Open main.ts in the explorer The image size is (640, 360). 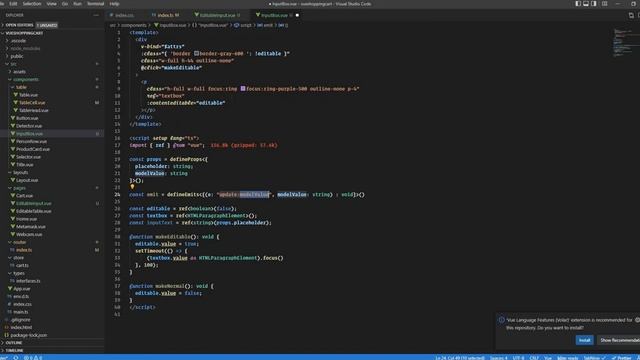click(20, 312)
